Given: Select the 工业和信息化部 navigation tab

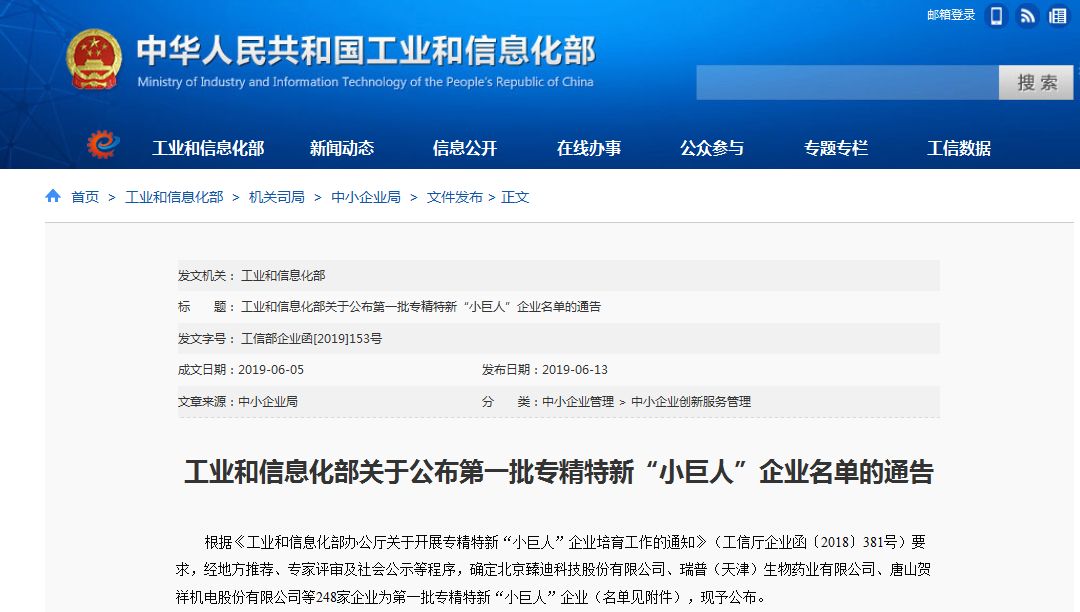Looking at the screenshot, I should pos(207,146).
